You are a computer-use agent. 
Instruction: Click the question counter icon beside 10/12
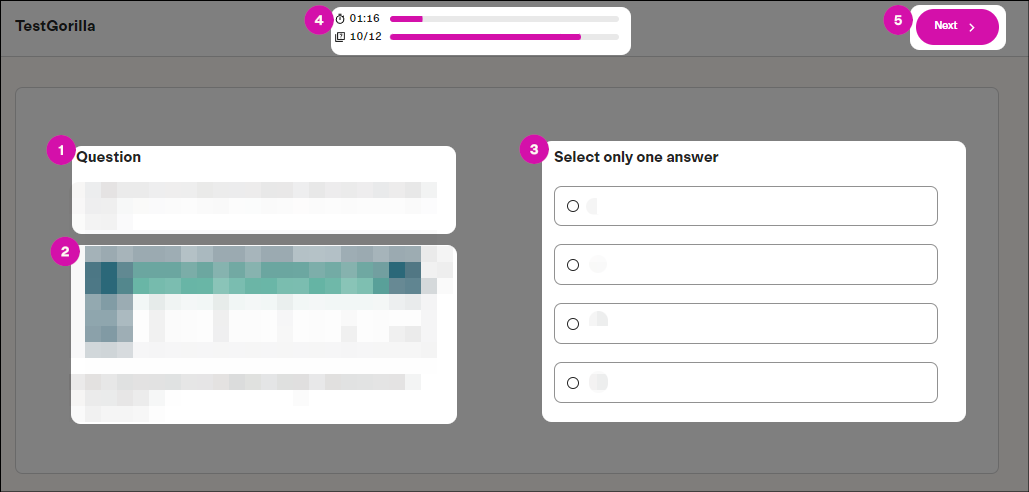point(340,37)
